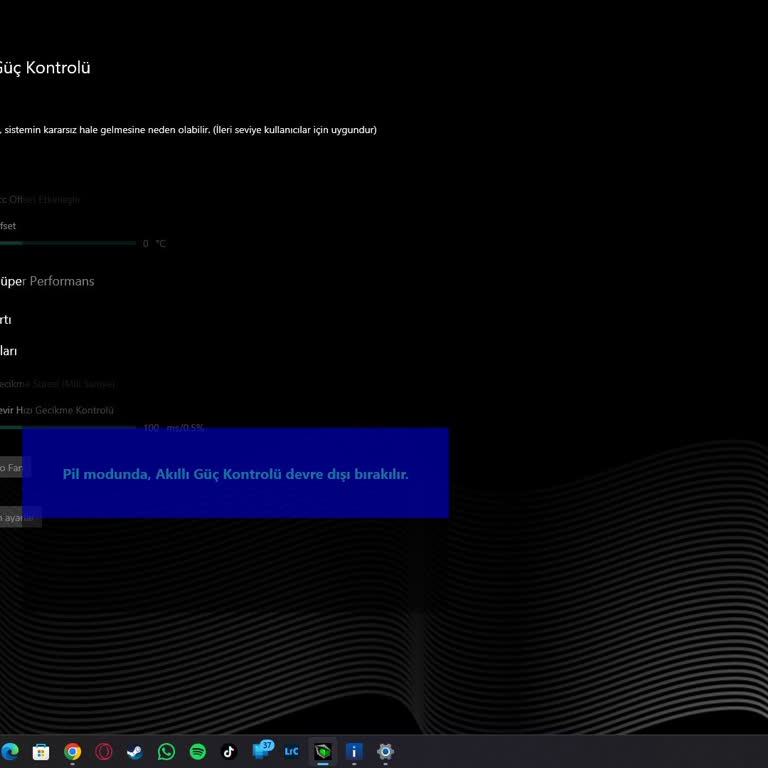Switch to Lightroom Classic (LrC) icon
This screenshot has width=768, height=768.
click(291, 751)
